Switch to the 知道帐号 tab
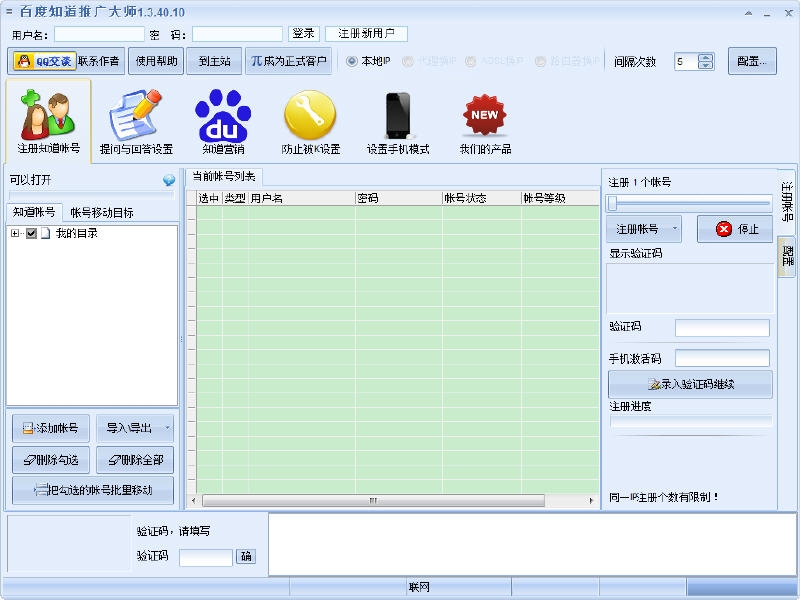Screen dimensions: 800x600 click(x=34, y=212)
